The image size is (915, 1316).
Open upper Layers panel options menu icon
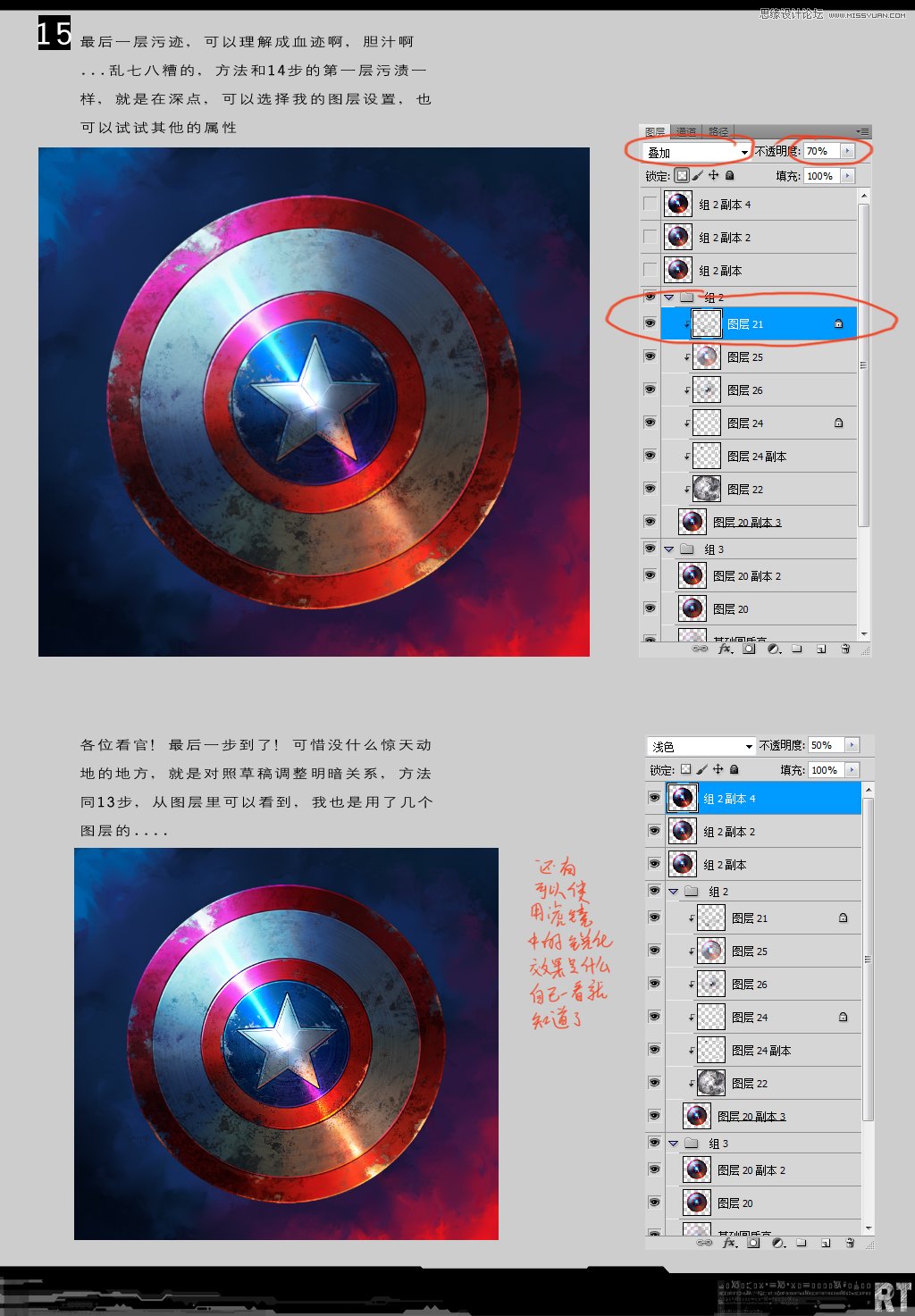(x=861, y=131)
